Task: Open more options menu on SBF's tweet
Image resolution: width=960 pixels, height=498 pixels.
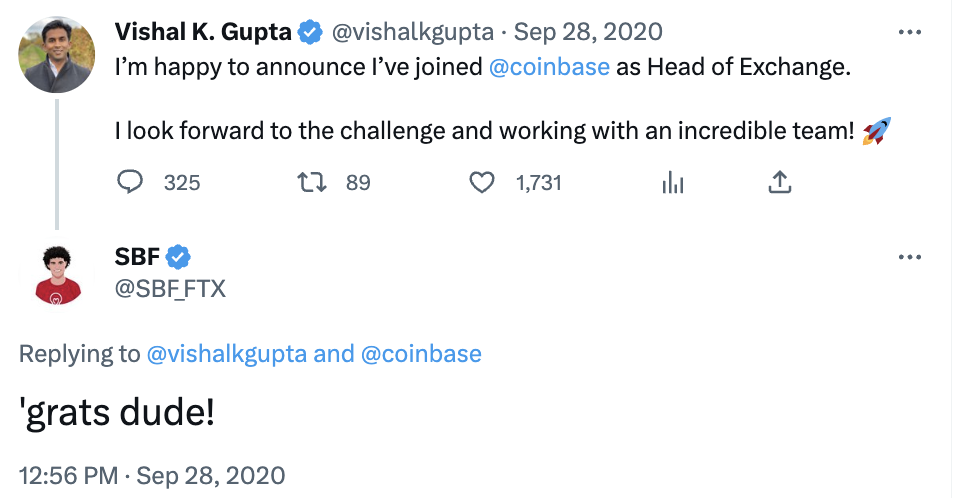Action: (x=909, y=257)
